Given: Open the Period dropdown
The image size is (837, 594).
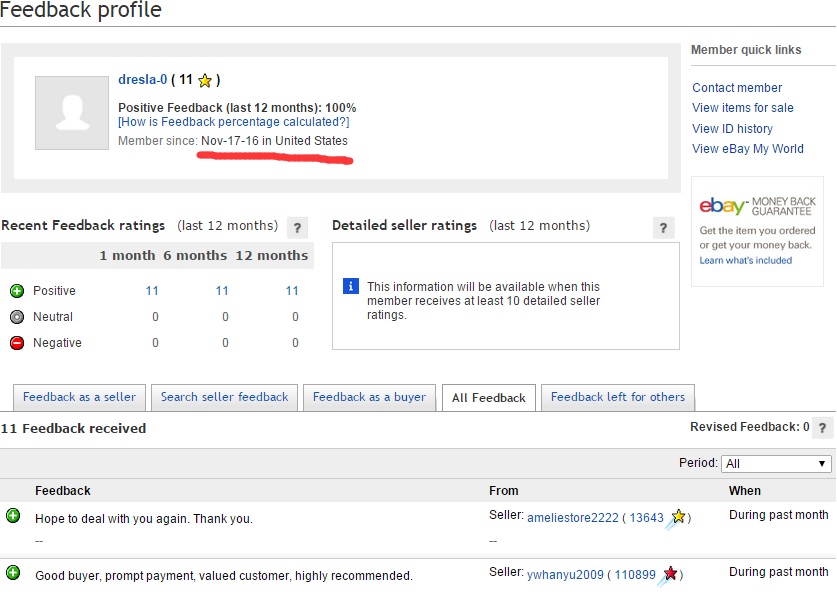Looking at the screenshot, I should point(776,463).
